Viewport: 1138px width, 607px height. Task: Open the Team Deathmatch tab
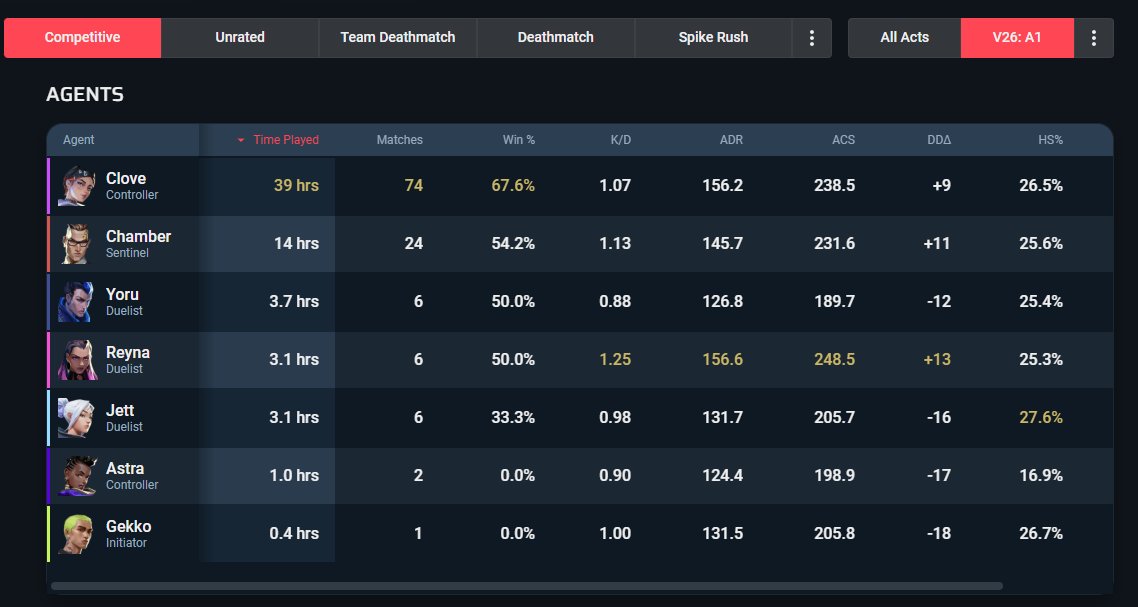tap(398, 38)
